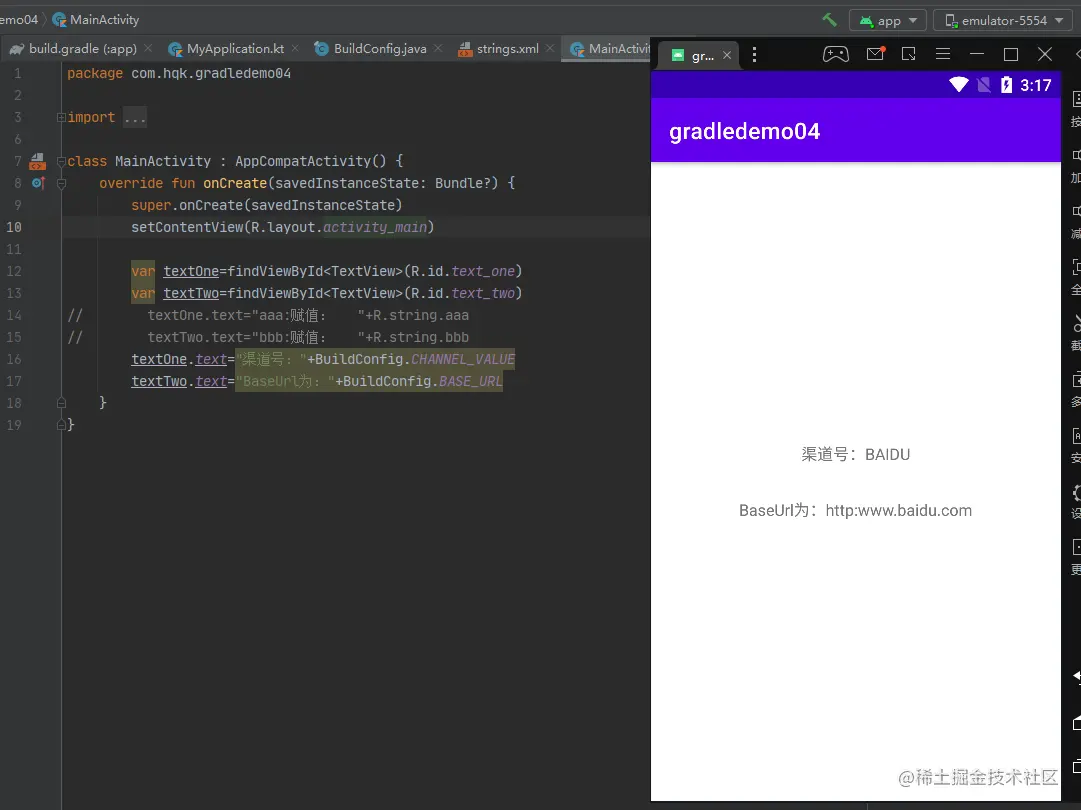Close the build.gradle (:app) tab

coord(148,48)
